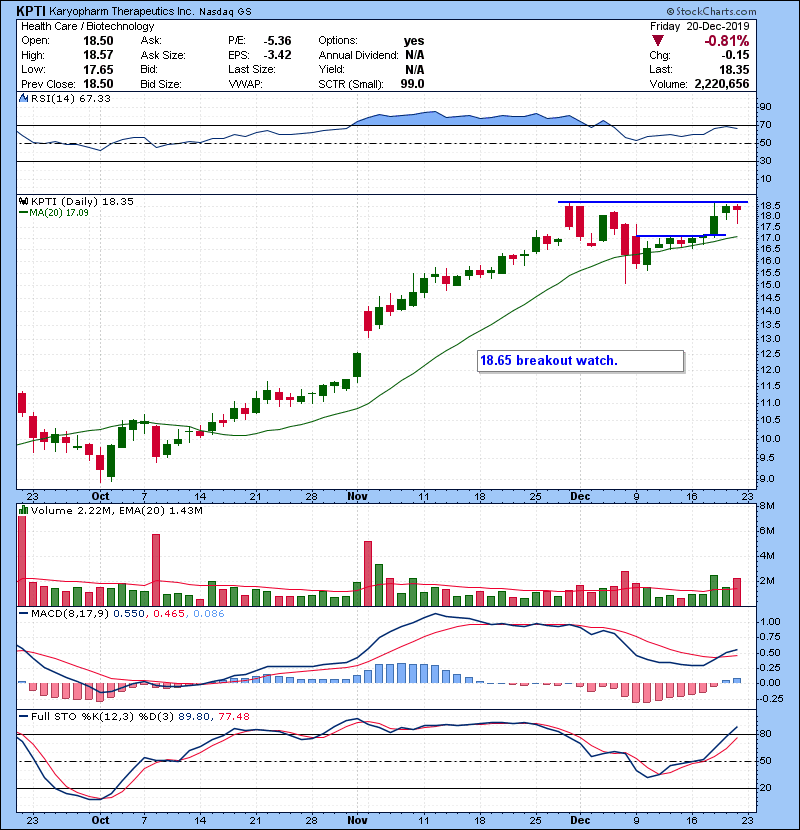
Task: Click the Dec label on the bottom stochastic axis
Action: pos(580,820)
